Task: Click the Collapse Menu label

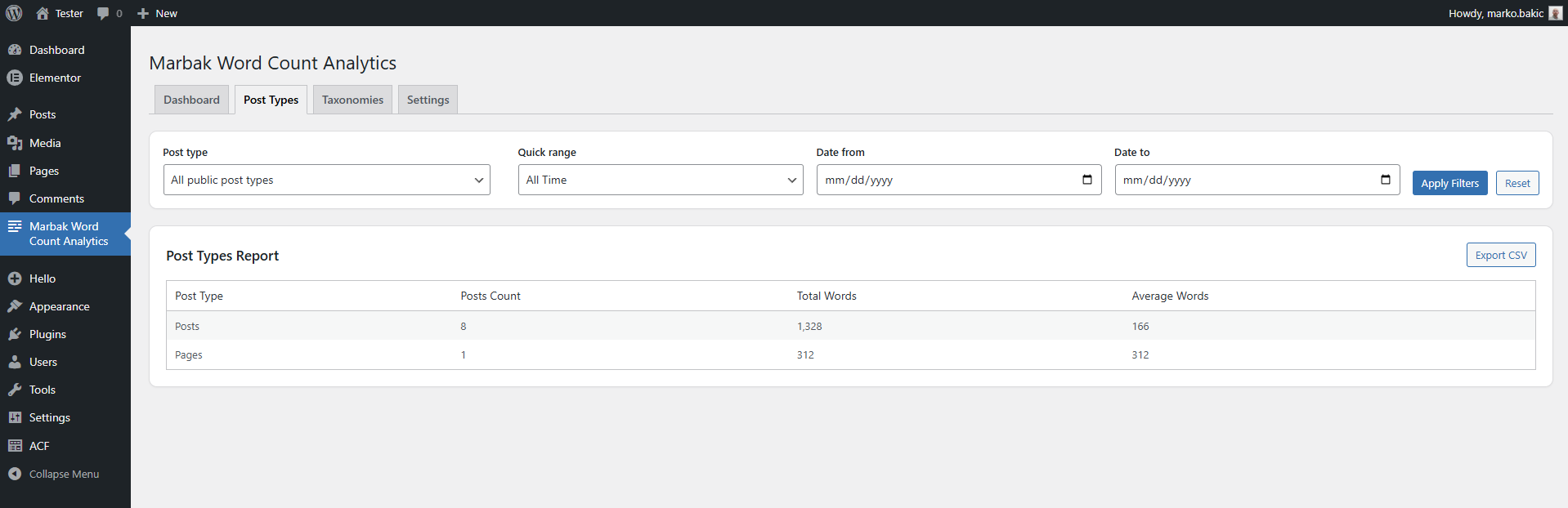Action: click(64, 474)
